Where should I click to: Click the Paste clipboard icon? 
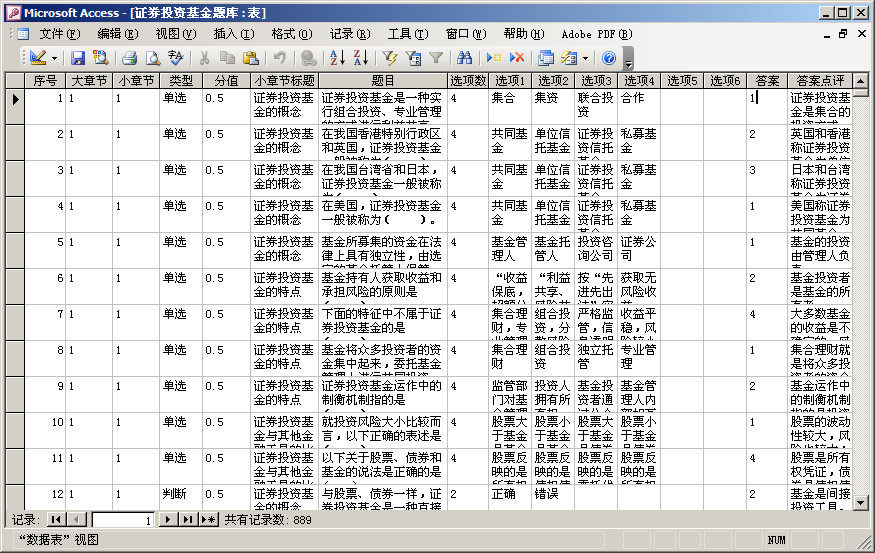point(251,57)
